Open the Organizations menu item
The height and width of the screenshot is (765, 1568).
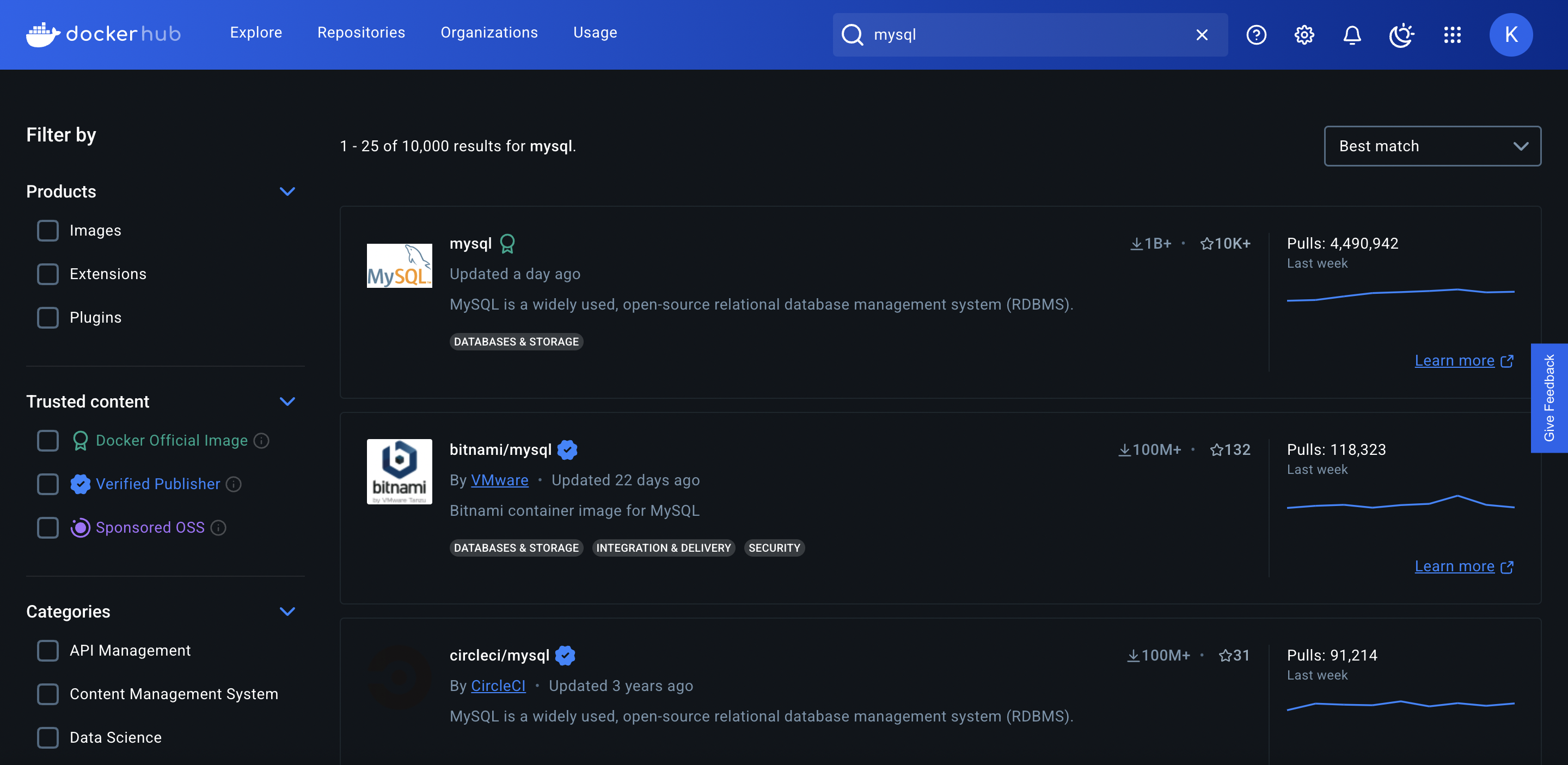click(x=489, y=32)
